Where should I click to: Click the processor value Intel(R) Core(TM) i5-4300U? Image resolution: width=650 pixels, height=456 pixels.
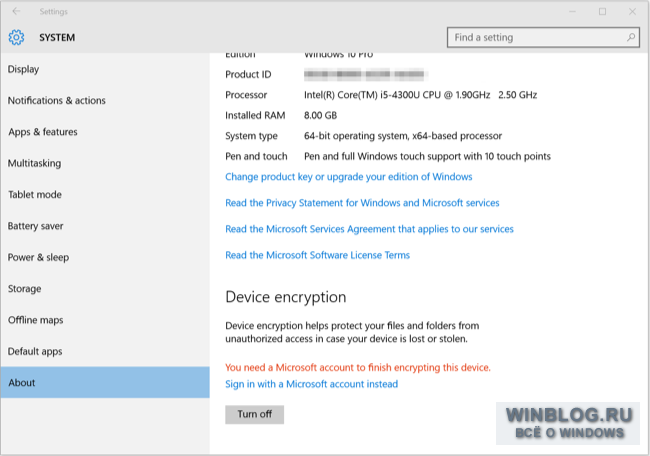tap(420, 95)
